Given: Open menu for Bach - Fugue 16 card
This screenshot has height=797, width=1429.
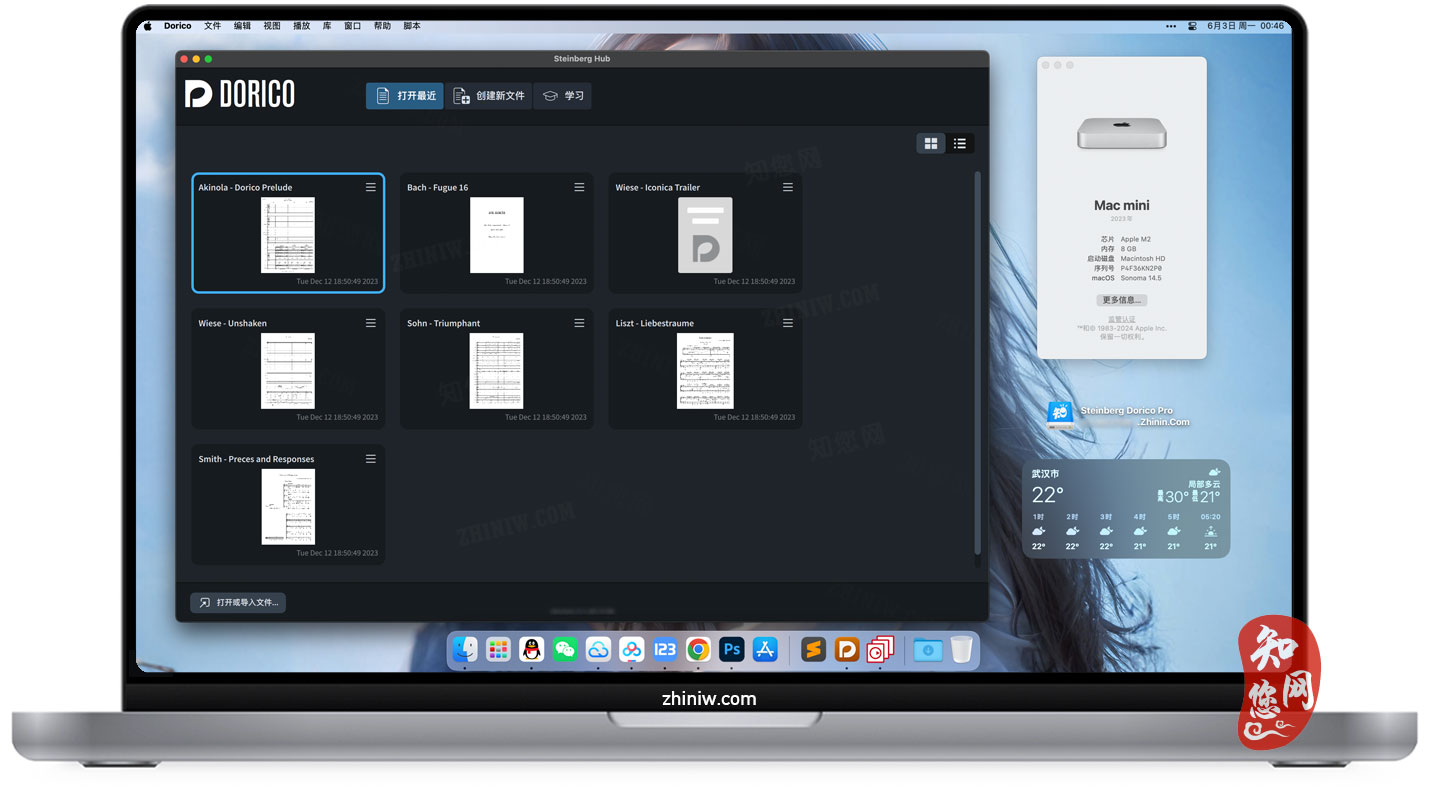Looking at the screenshot, I should point(579,187).
